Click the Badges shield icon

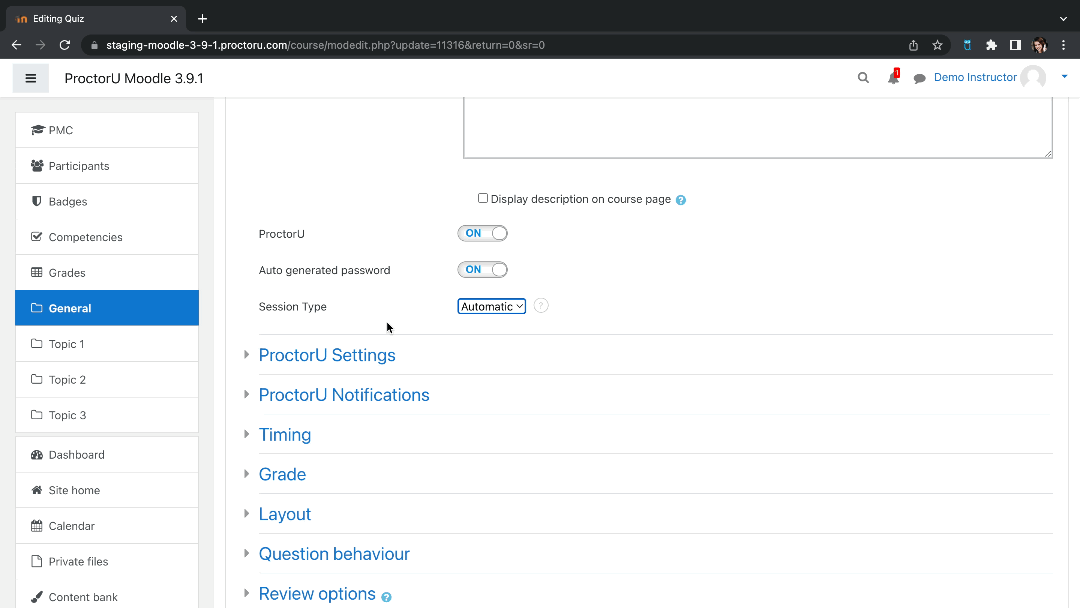pyautogui.click(x=37, y=201)
